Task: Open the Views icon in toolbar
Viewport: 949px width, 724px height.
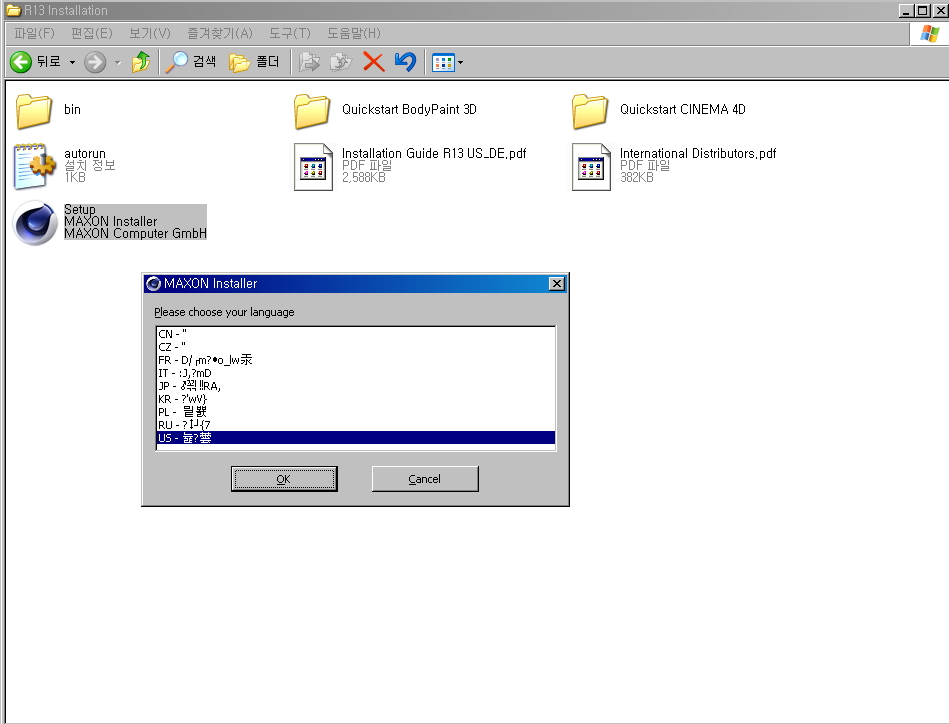Action: click(x=443, y=62)
